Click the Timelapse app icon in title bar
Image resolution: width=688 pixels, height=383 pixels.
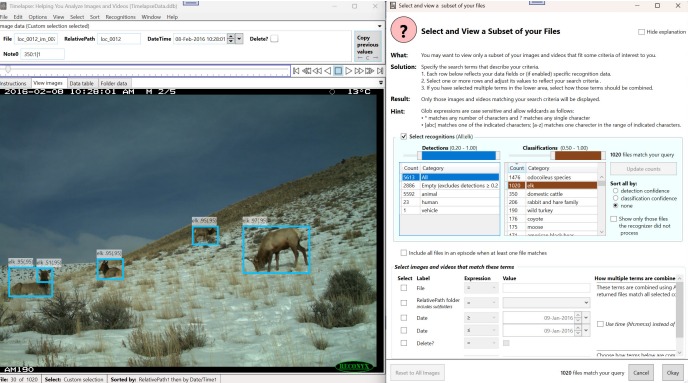click(x=4, y=6)
